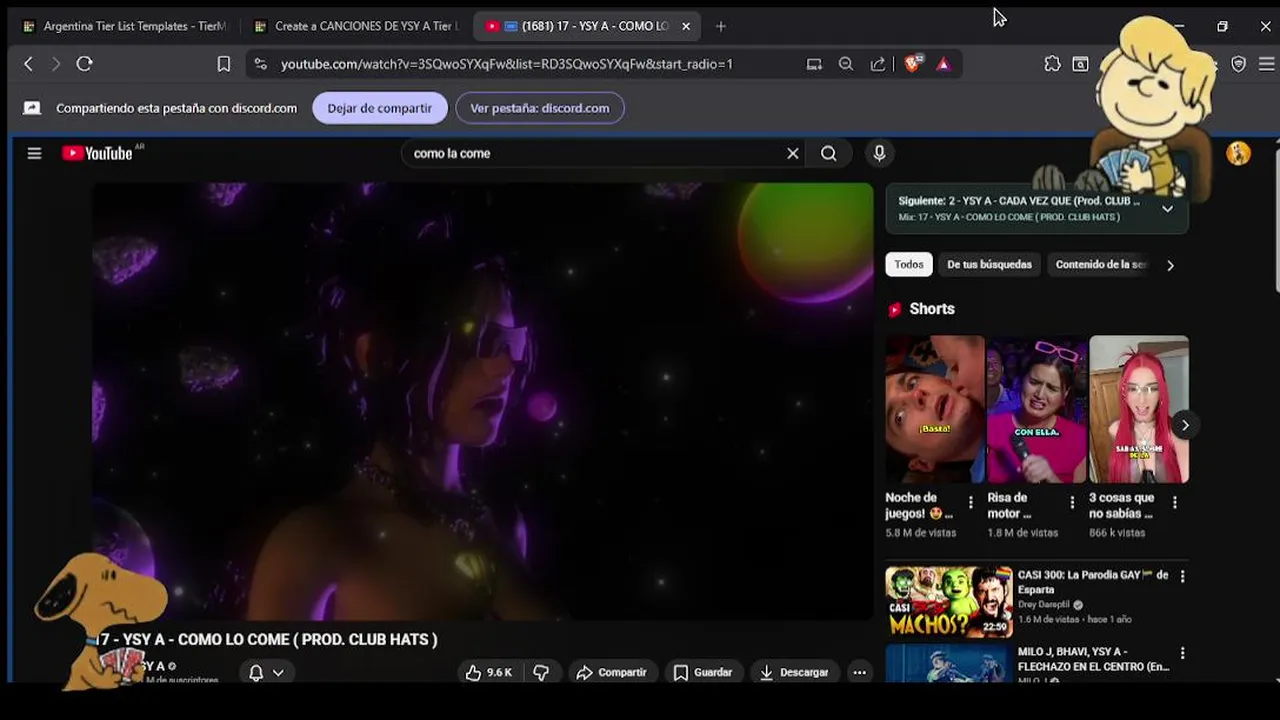This screenshot has width=1280, height=720.
Task: Click the video player area
Action: point(483,400)
